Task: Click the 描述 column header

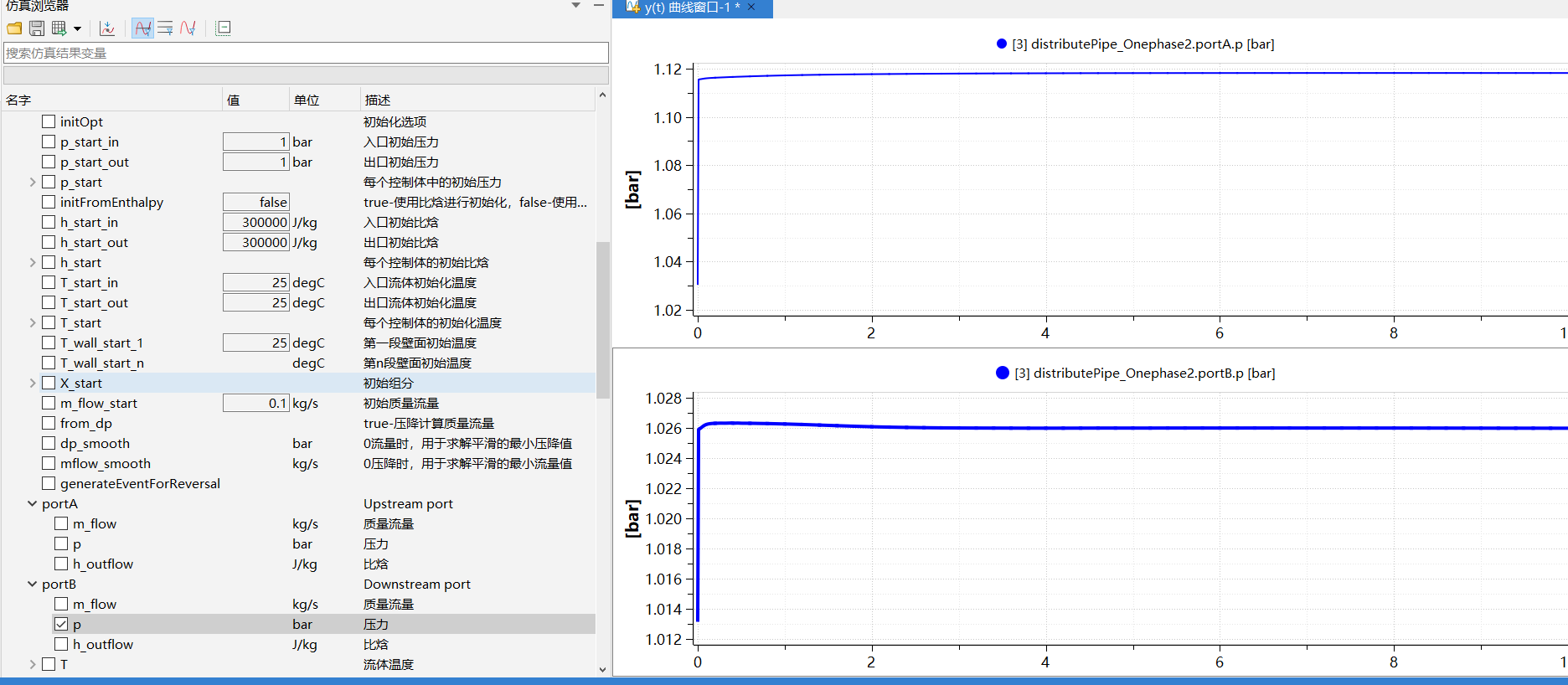Action: [477, 100]
